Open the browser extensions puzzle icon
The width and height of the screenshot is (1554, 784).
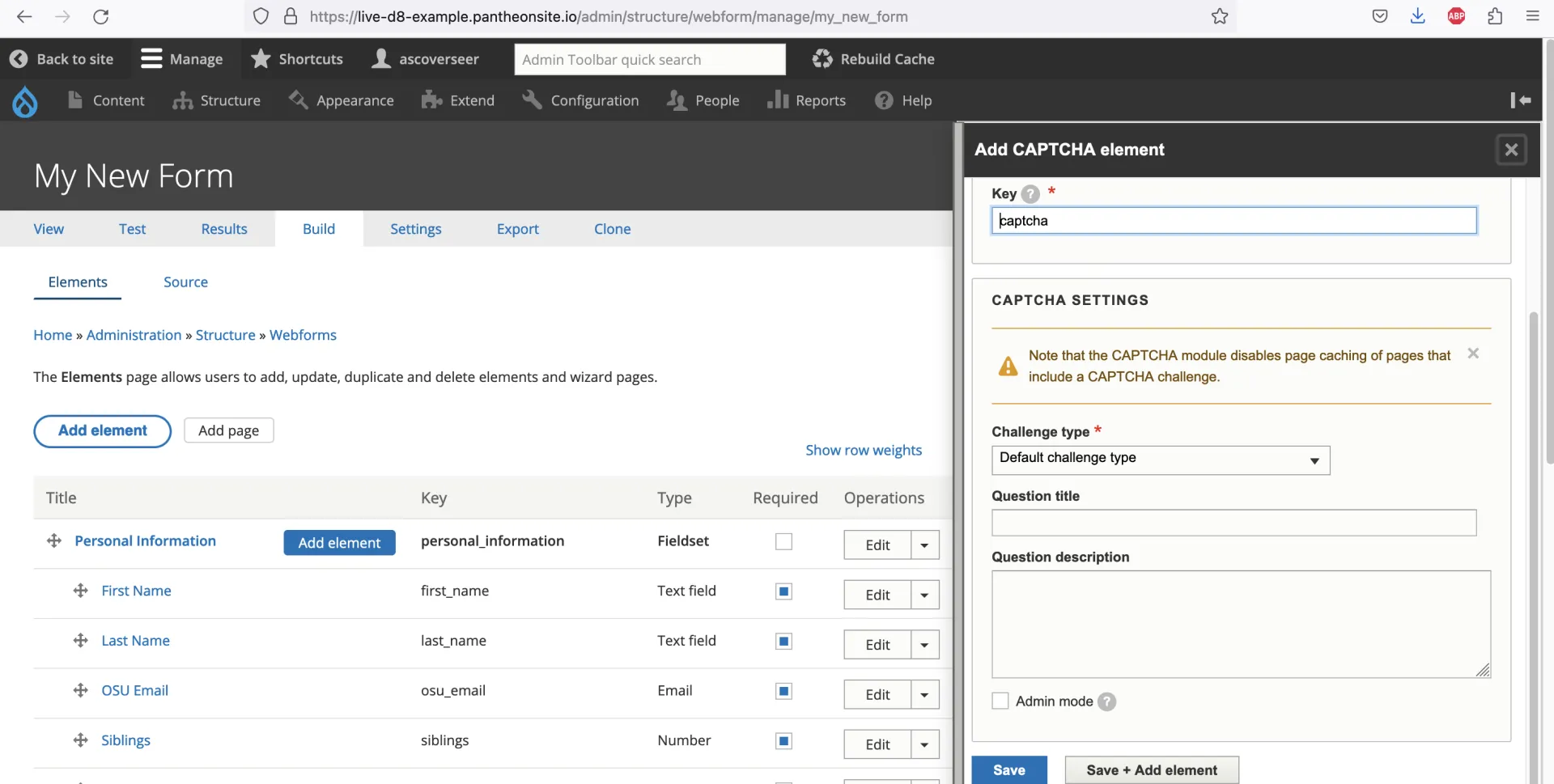point(1495,16)
